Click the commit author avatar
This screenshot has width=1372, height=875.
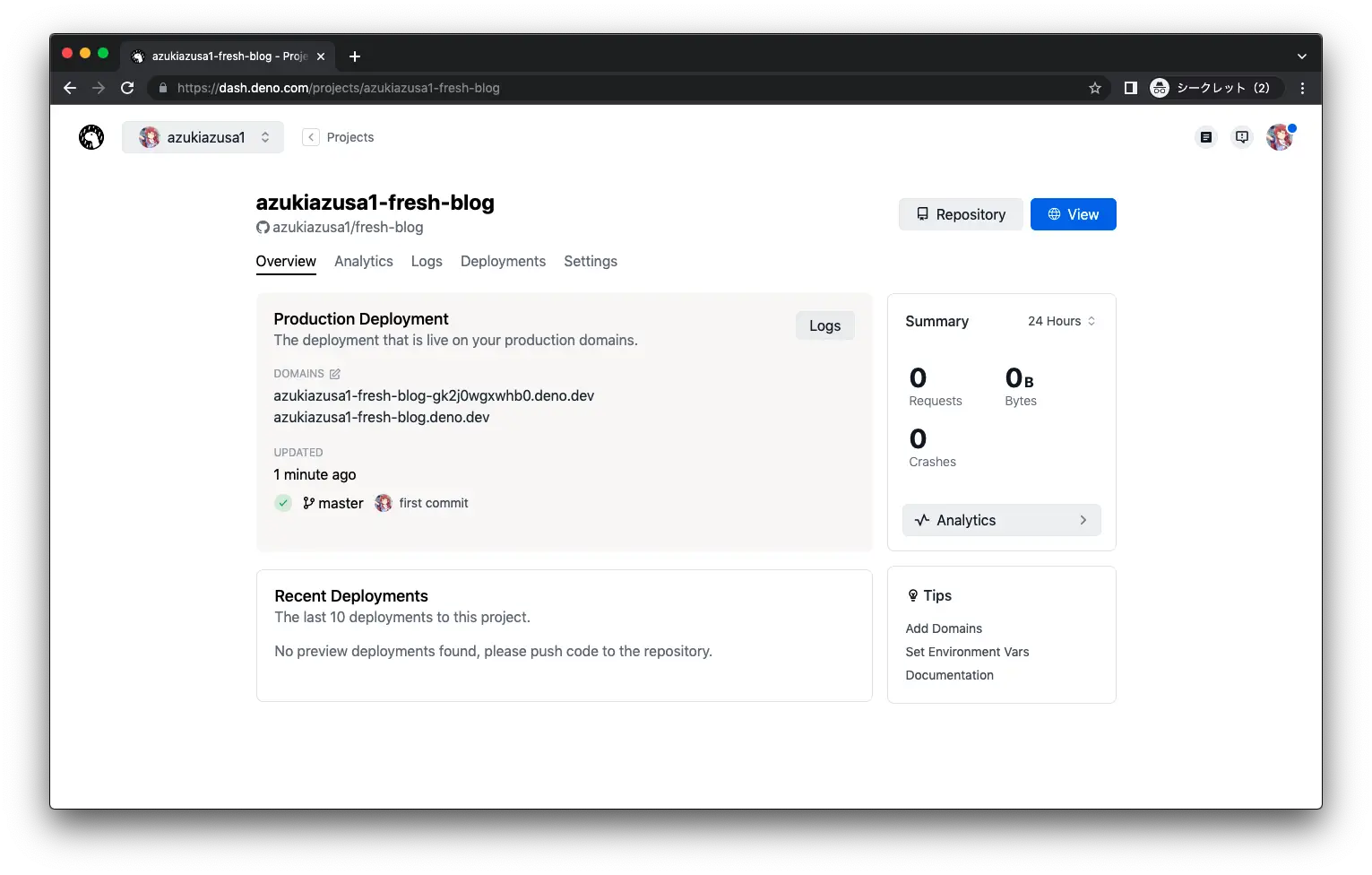[x=384, y=503]
